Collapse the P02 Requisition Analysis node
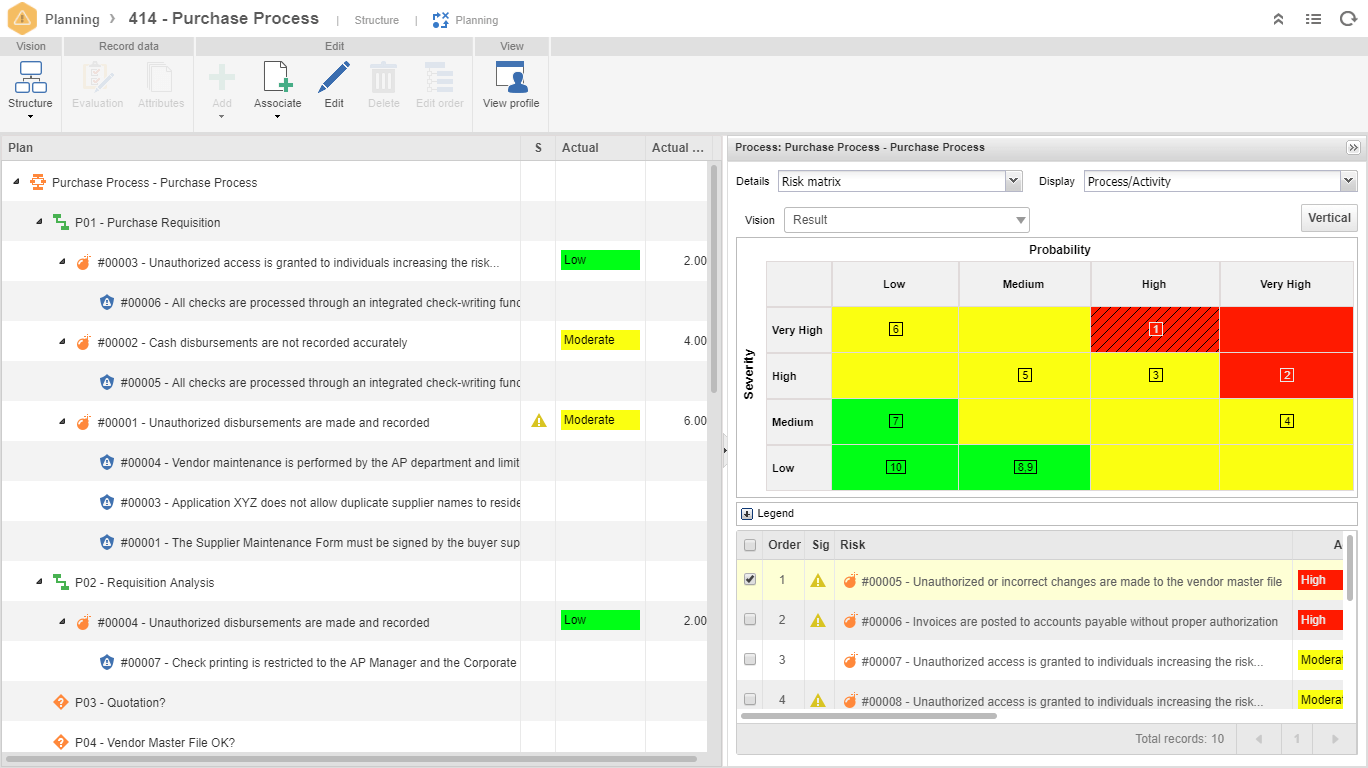This screenshot has height=768, width=1368. tap(39, 582)
